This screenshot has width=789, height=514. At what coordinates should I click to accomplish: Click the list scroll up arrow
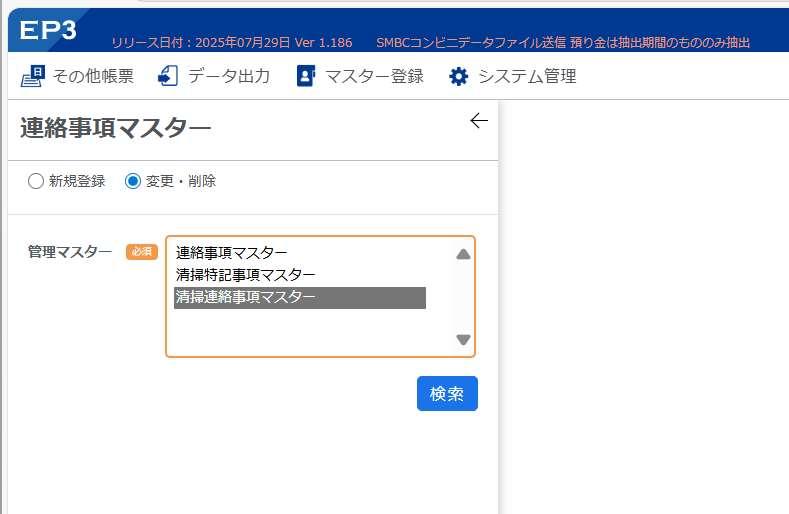463,254
